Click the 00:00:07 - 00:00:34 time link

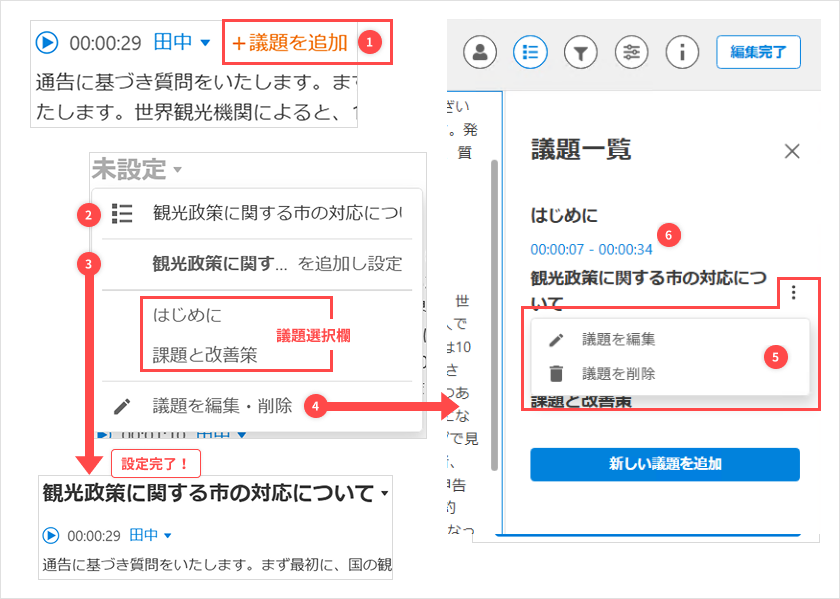click(591, 248)
